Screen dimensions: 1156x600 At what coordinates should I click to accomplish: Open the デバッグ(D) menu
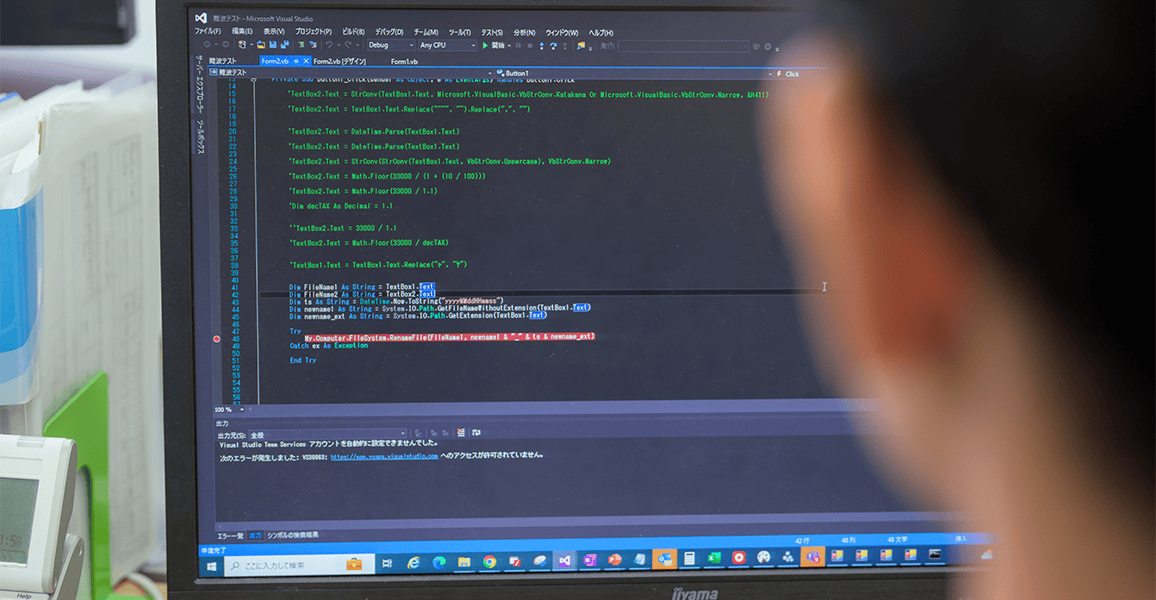click(389, 32)
